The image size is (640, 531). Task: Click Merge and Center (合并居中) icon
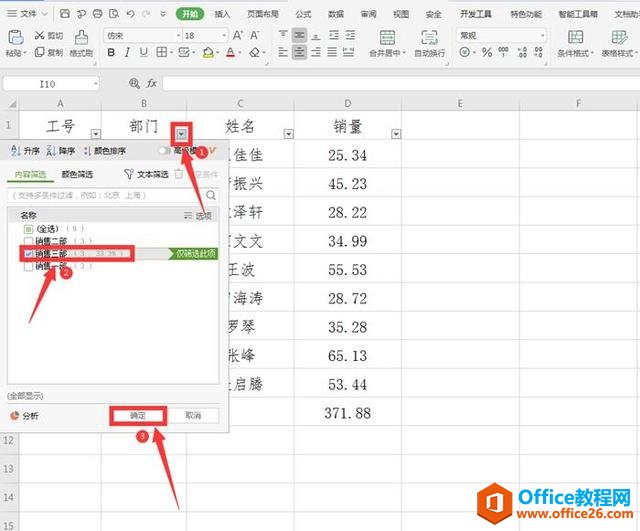pos(387,38)
